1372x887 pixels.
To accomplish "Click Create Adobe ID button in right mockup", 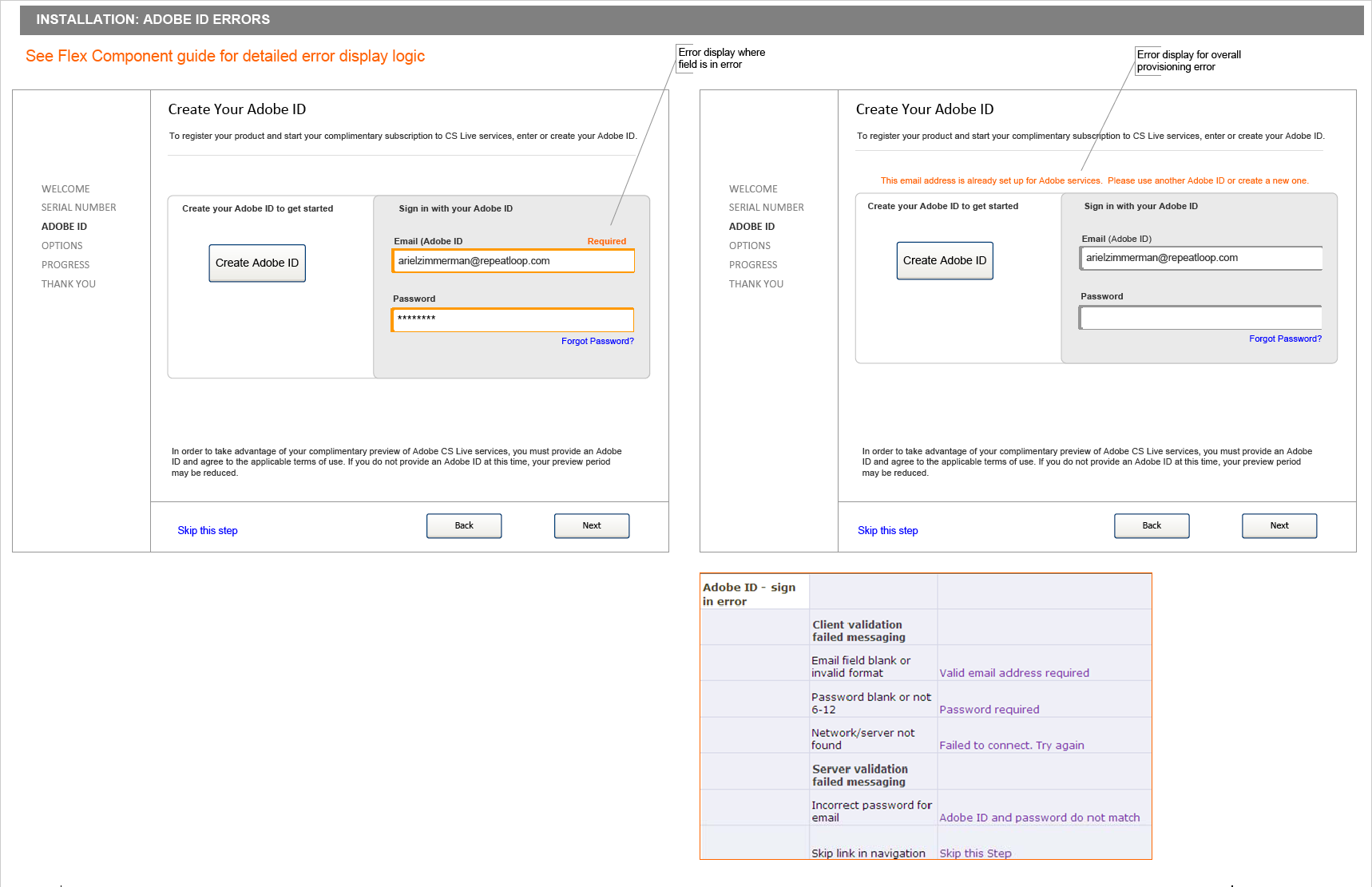I will click(945, 261).
